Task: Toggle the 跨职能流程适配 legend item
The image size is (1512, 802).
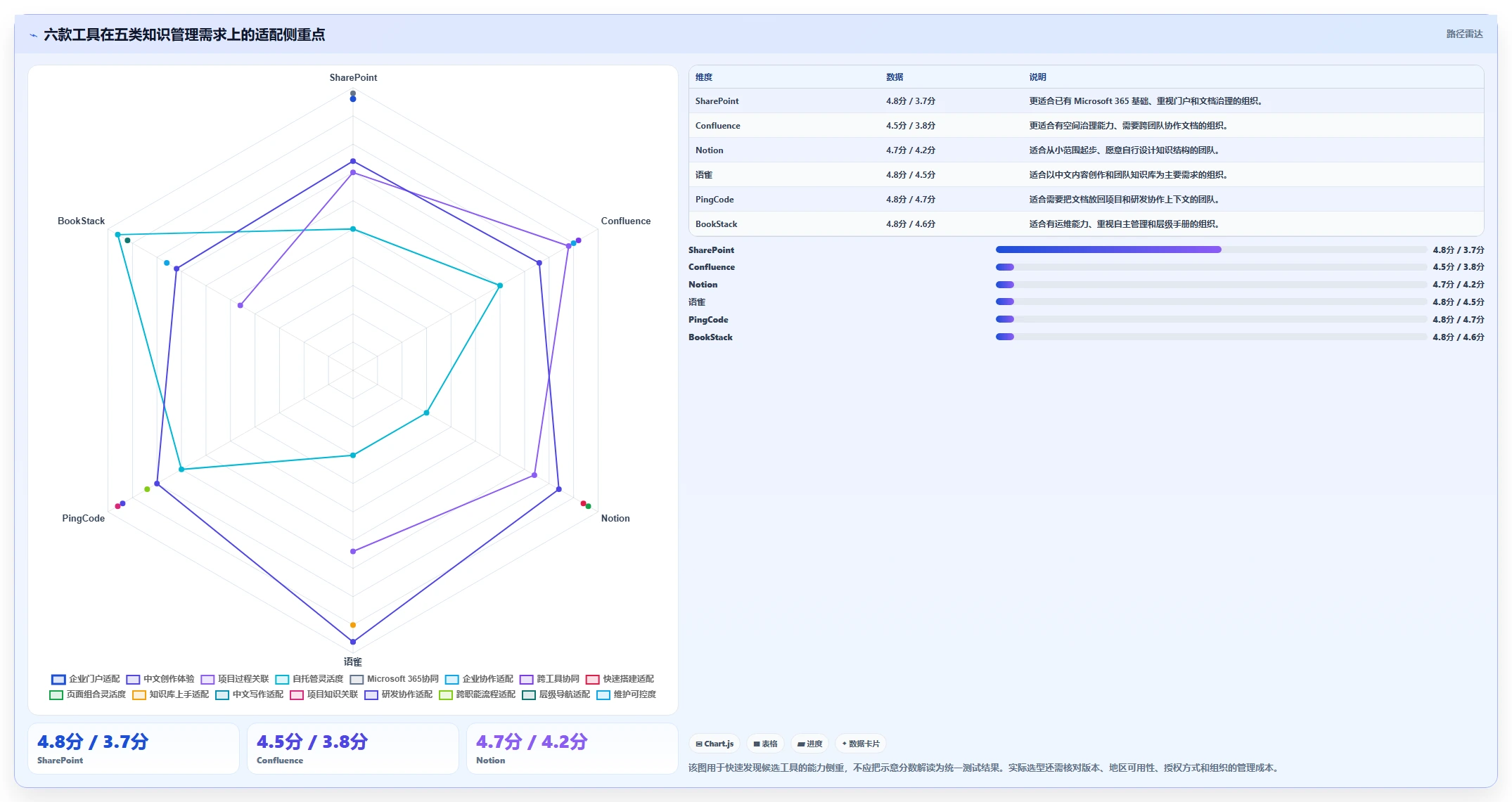Action: tap(478, 694)
